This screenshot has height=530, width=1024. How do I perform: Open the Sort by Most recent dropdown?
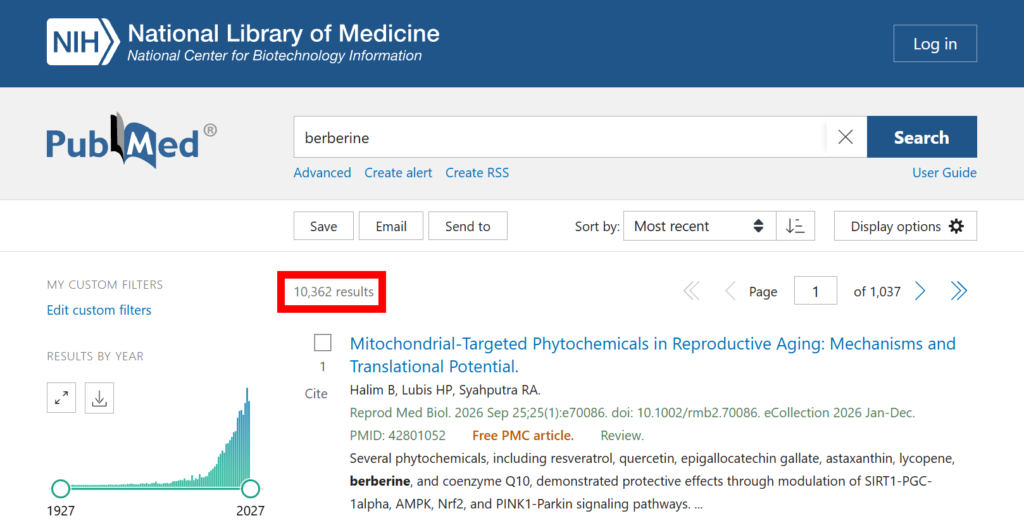(x=699, y=226)
